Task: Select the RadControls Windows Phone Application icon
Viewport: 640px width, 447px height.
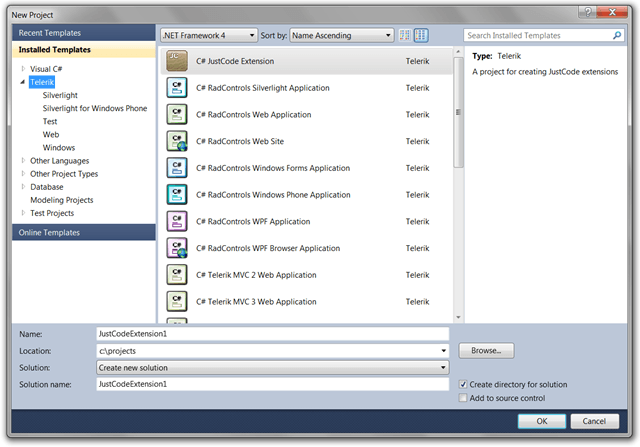Action: [x=177, y=195]
